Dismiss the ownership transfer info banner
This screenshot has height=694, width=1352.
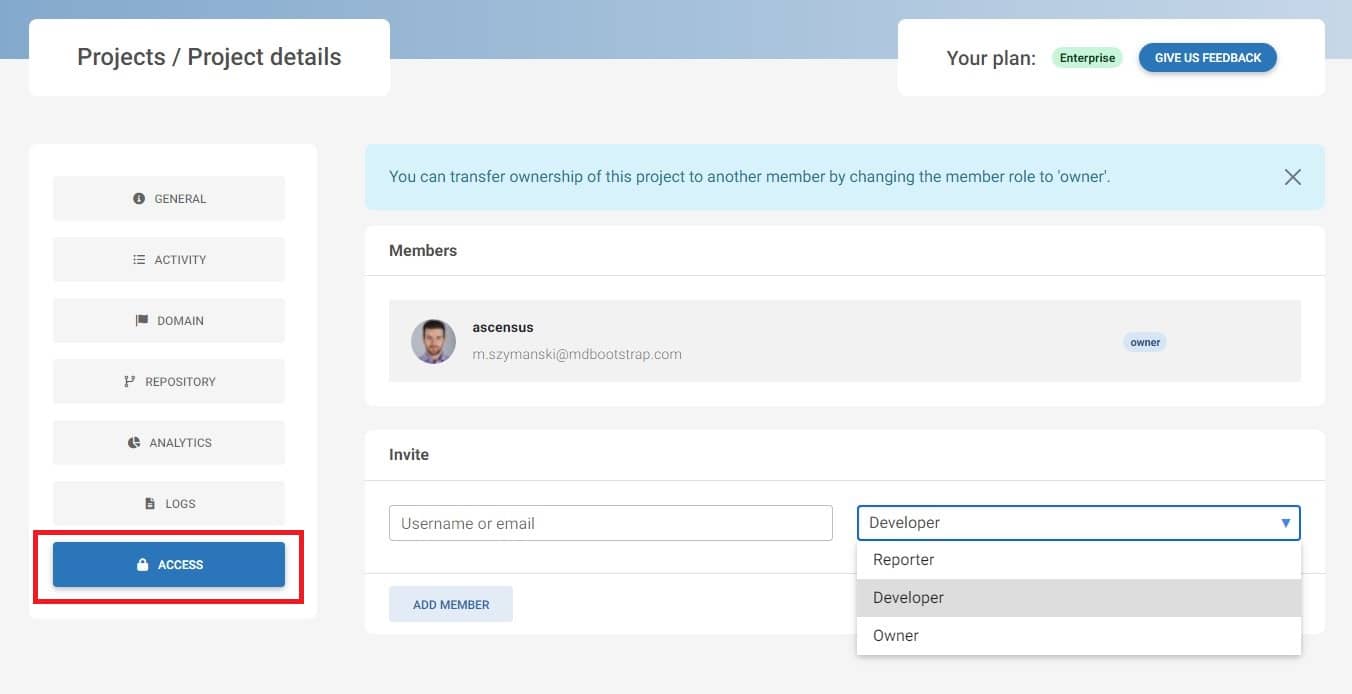(x=1292, y=177)
